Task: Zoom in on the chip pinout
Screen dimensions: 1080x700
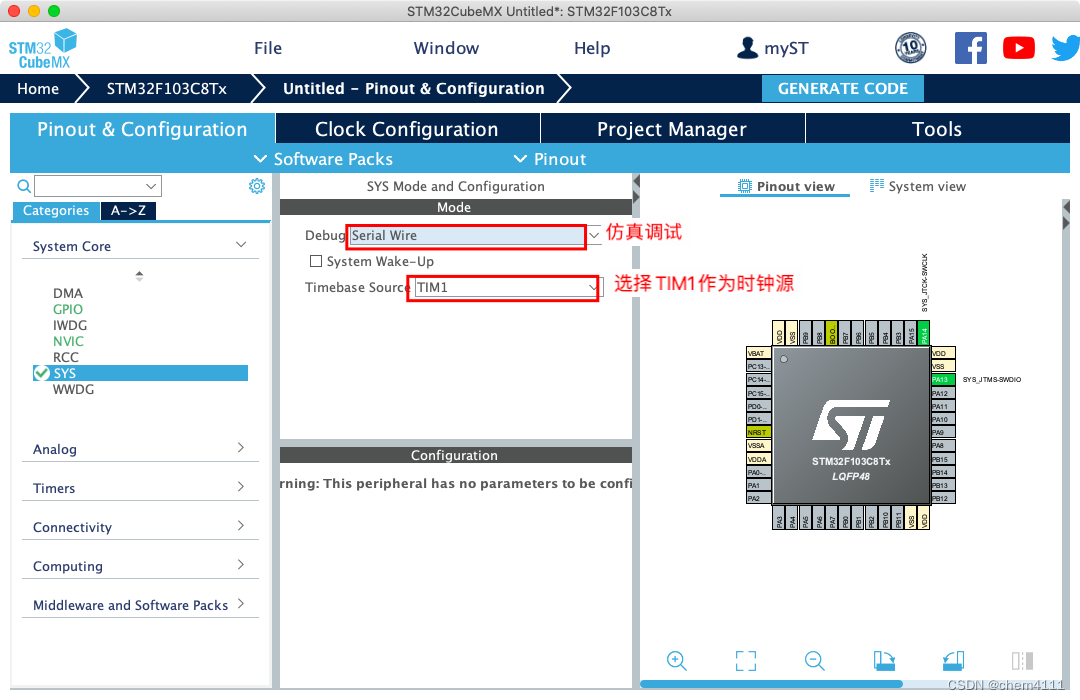Action: click(677, 660)
